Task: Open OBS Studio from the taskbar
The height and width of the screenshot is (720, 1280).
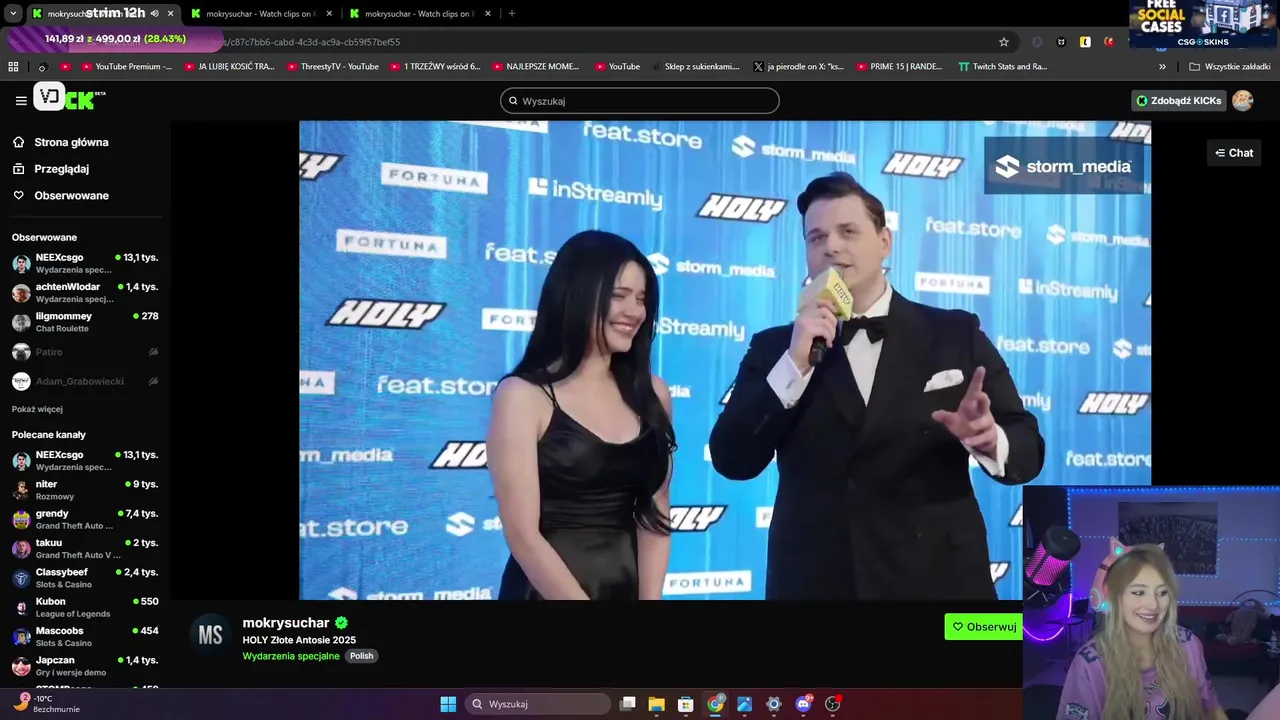Action: point(832,704)
